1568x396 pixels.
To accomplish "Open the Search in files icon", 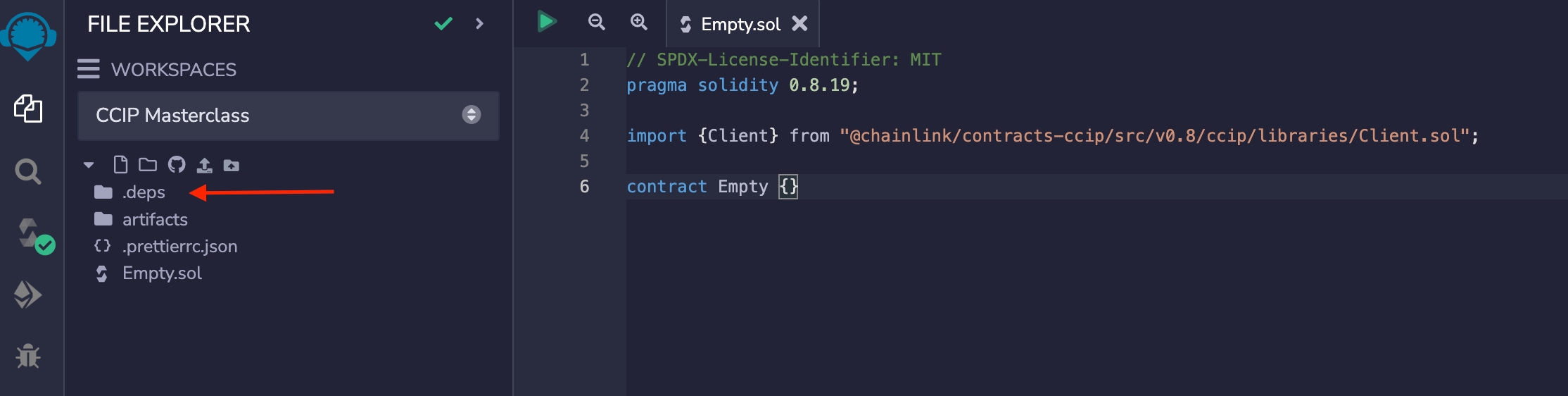I will (28, 171).
